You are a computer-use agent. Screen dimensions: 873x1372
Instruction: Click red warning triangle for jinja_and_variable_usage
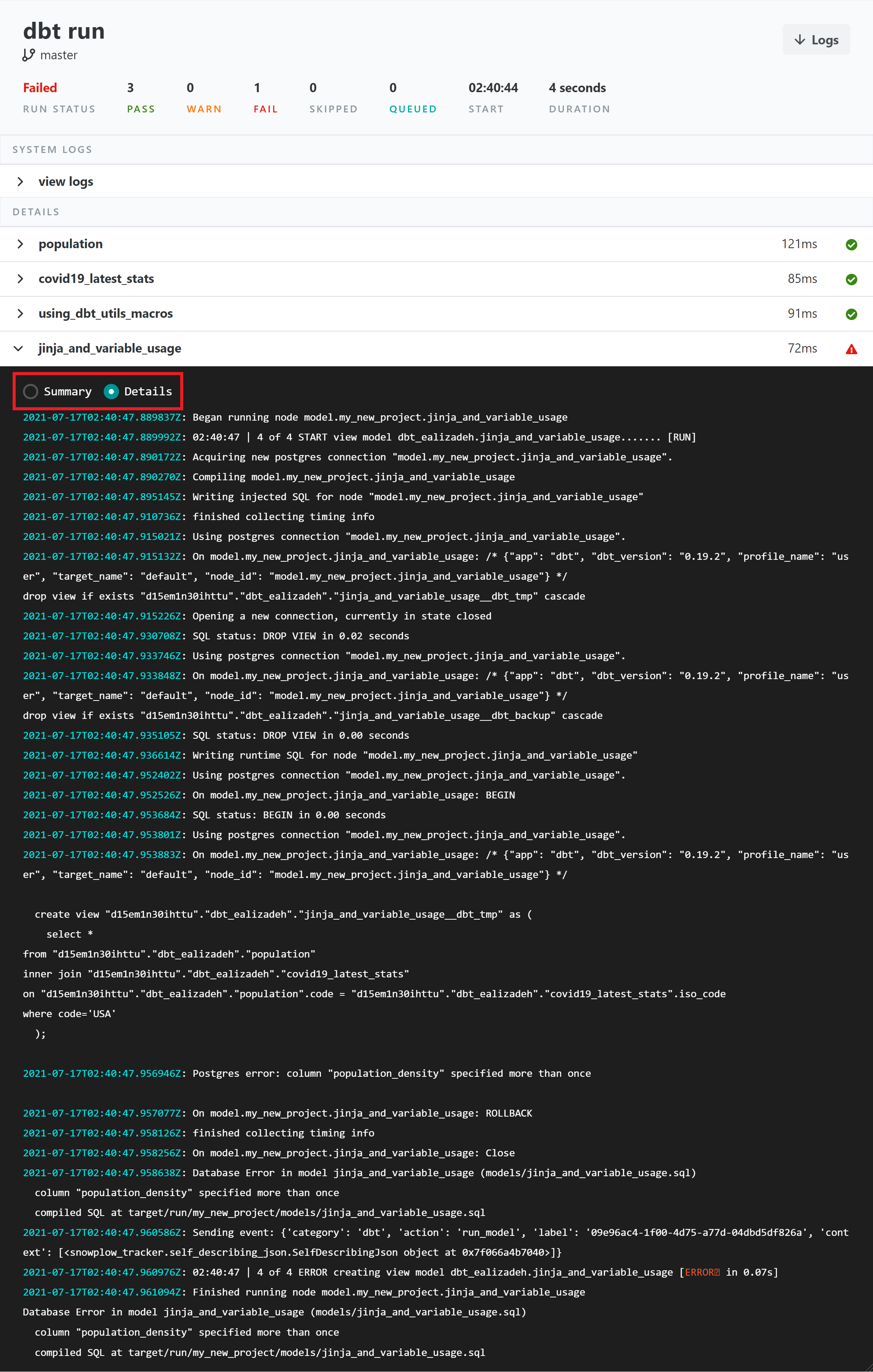pos(851,349)
